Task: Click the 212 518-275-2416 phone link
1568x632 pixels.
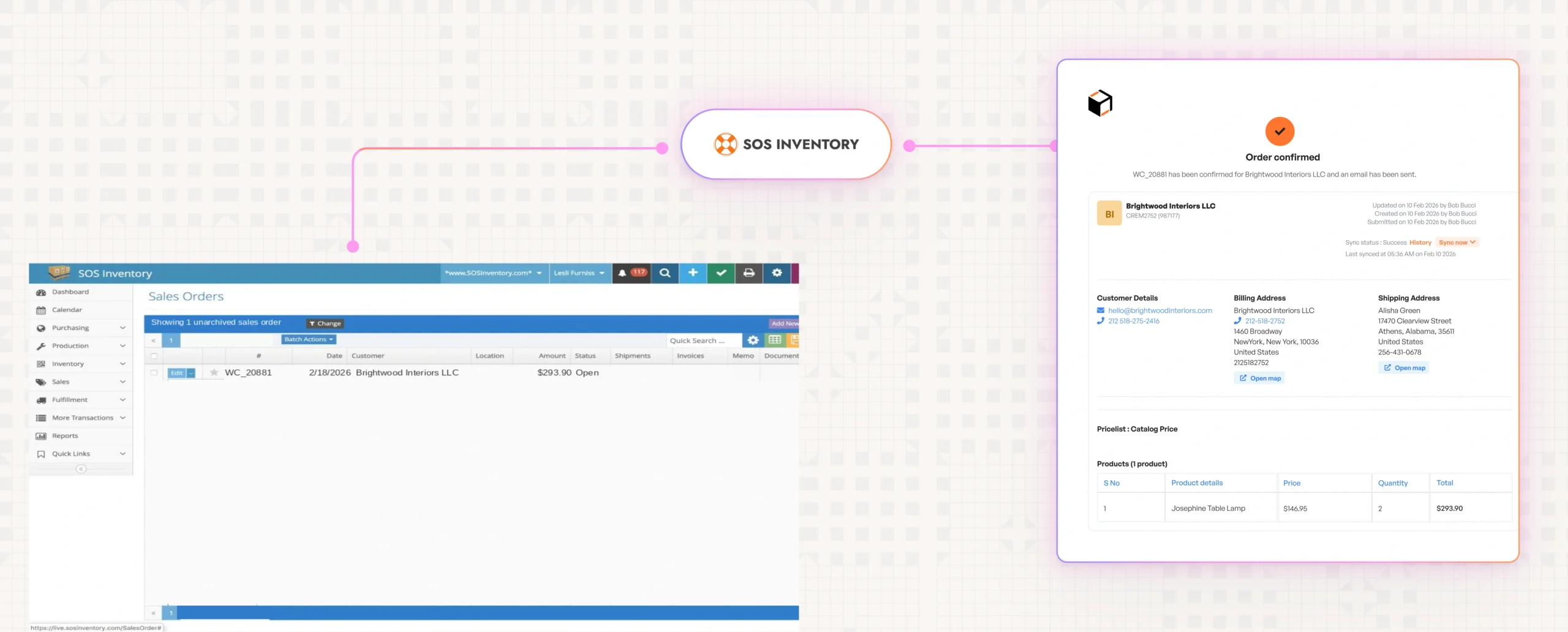Action: 1134,321
